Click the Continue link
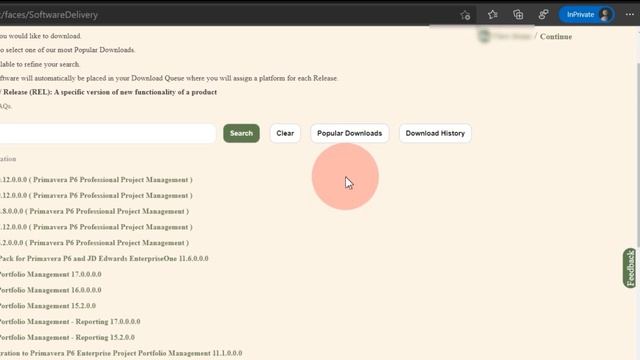Screen dimensions: 640x360 pos(556,36)
